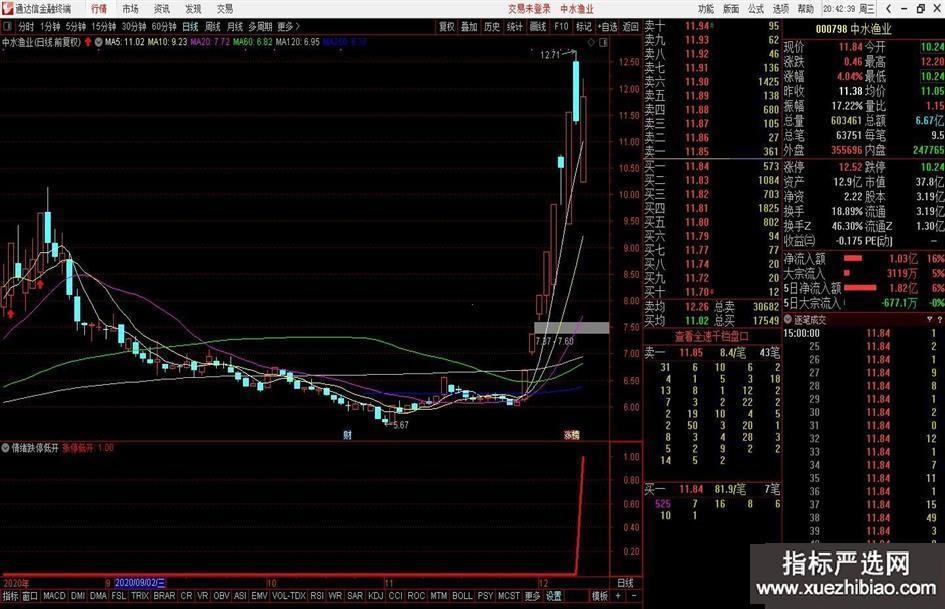Open the 选项 menu
This screenshot has height=609, width=945.
pos(780,8)
